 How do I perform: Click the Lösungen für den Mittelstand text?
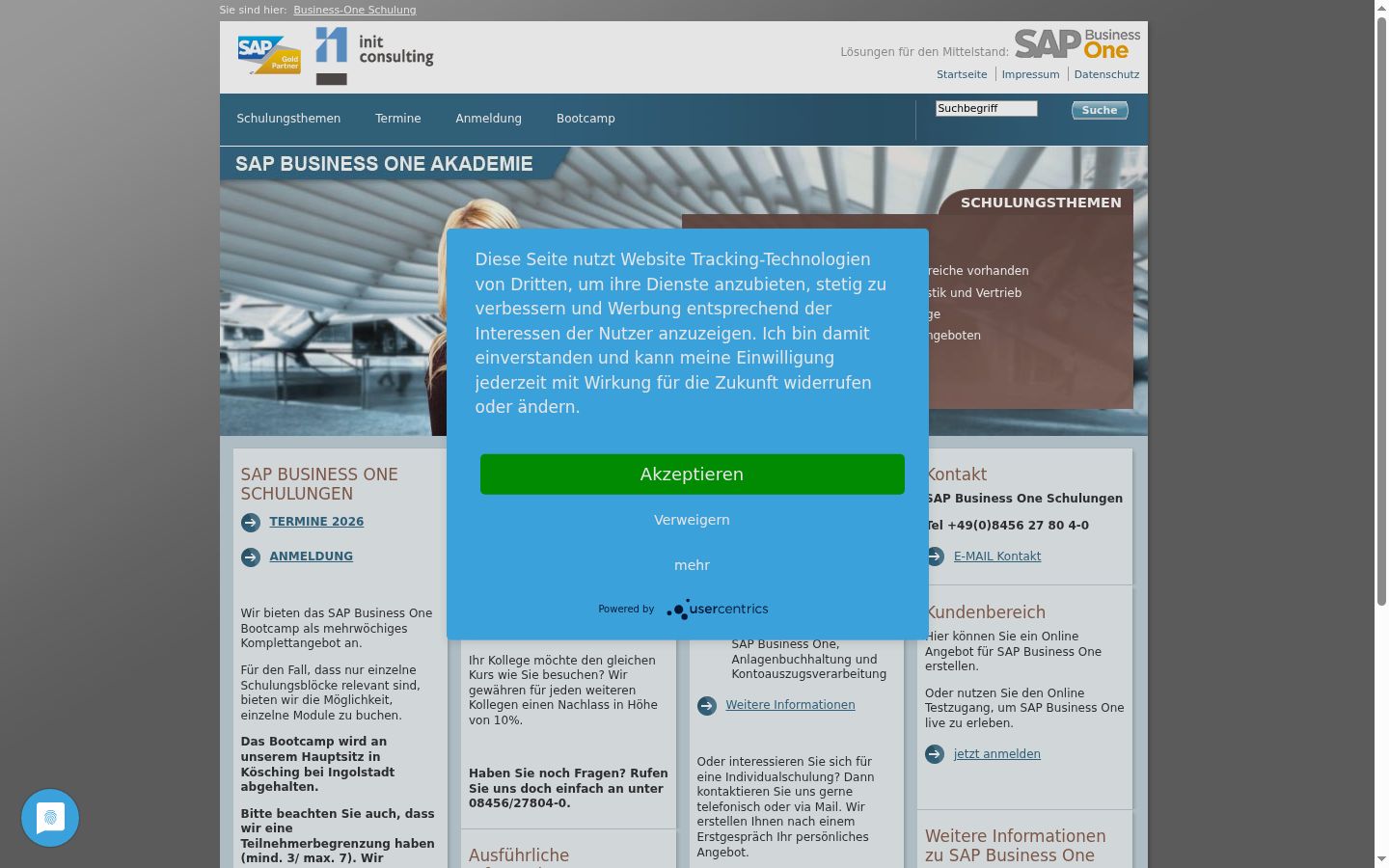click(924, 52)
